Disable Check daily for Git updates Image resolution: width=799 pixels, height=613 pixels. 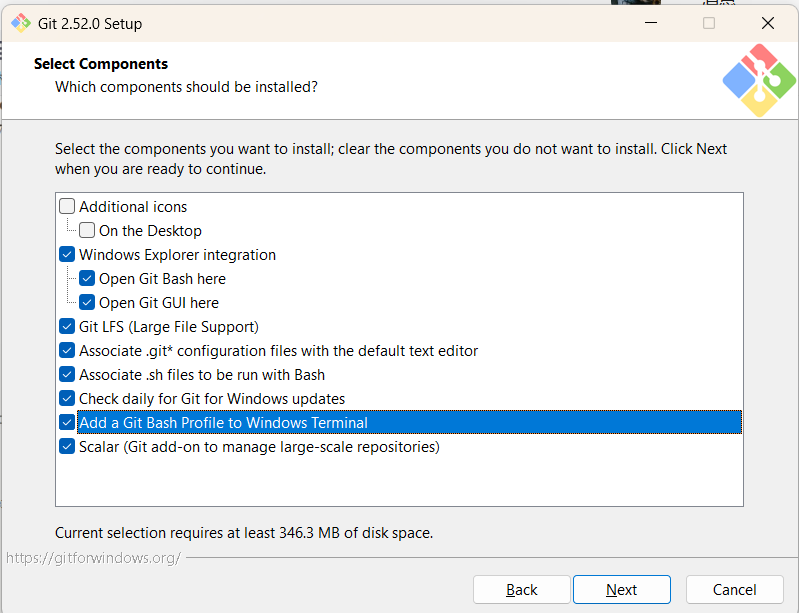click(67, 398)
